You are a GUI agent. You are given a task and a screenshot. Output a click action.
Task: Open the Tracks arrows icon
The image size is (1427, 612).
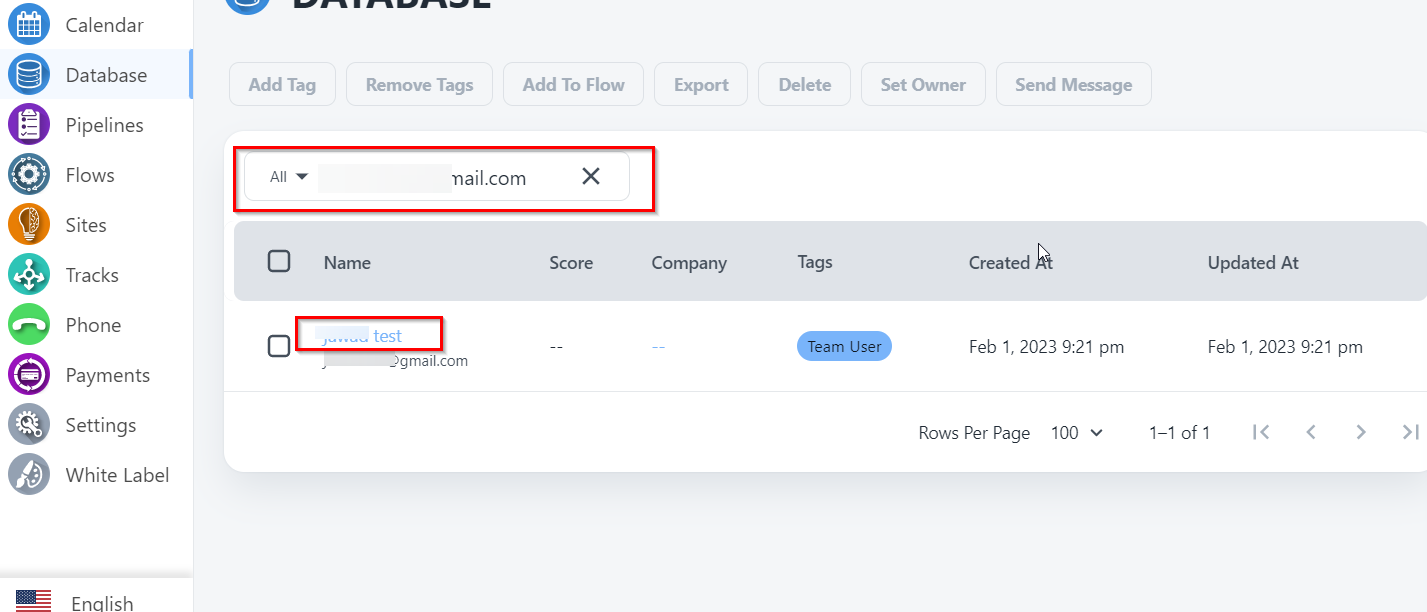(29, 275)
